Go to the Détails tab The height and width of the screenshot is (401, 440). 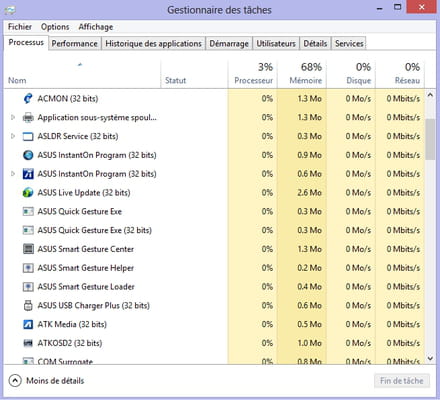(x=315, y=44)
